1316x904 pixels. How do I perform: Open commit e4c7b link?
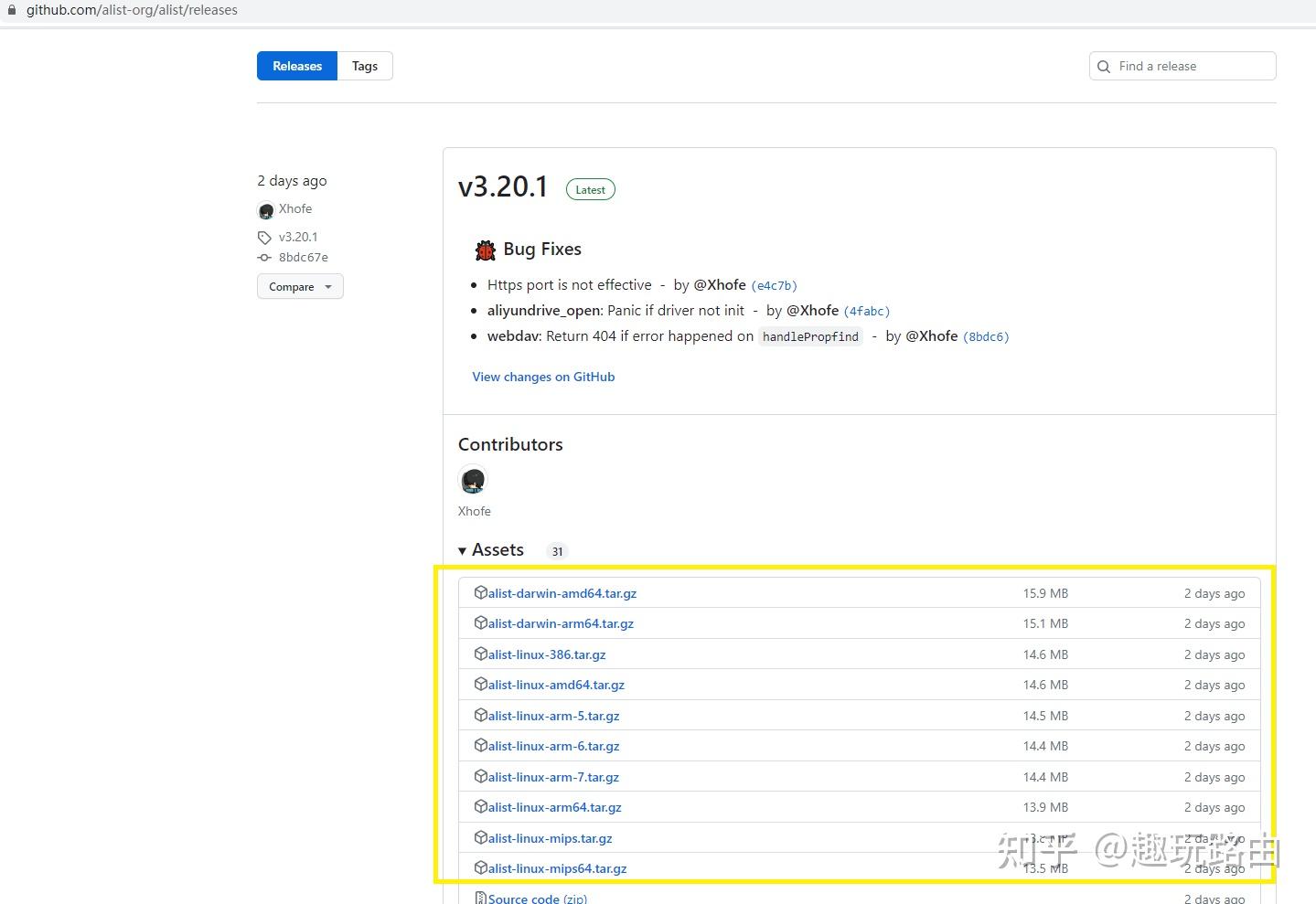tap(774, 286)
